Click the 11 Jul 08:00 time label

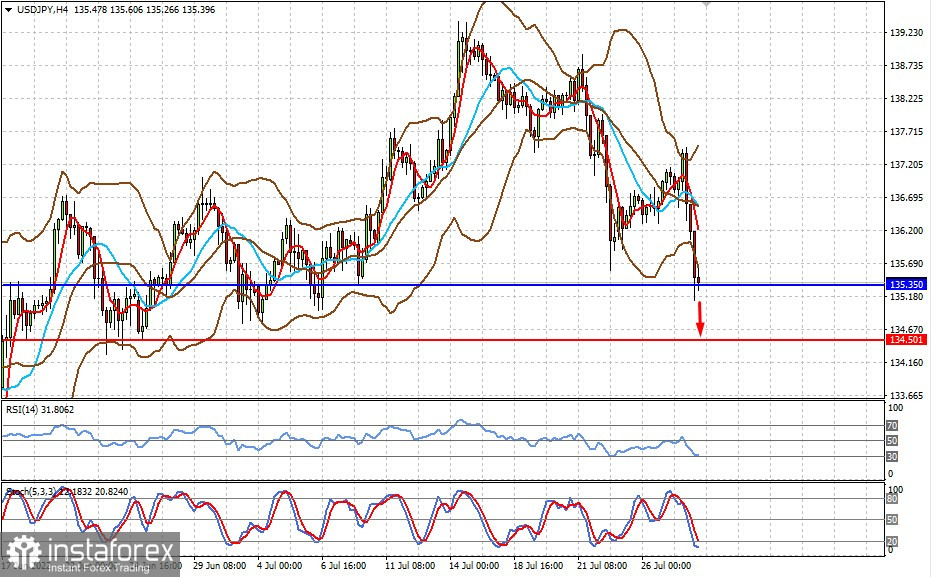tap(410, 566)
